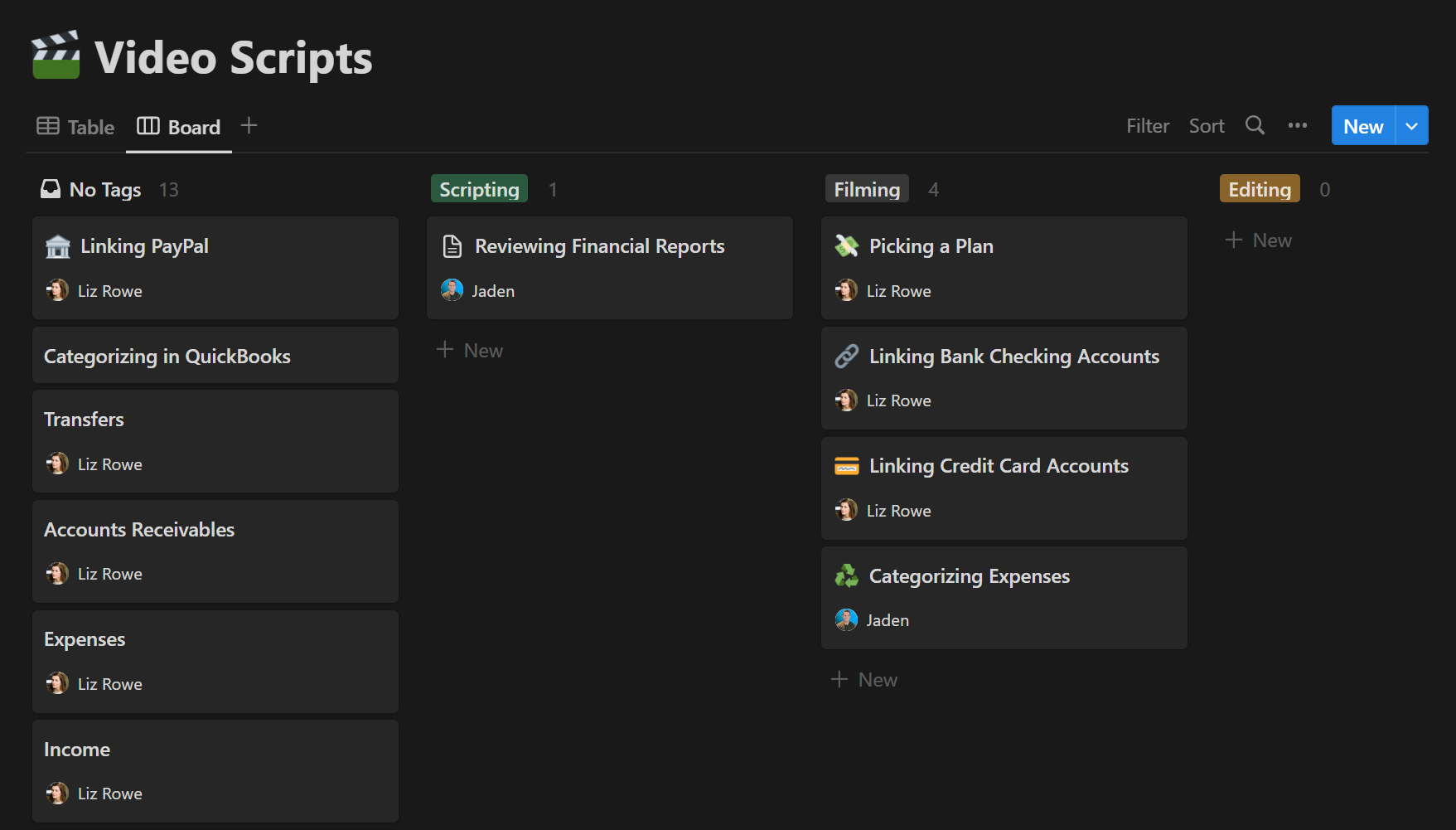This screenshot has height=830, width=1456.
Task: Open the Filter options
Action: [1147, 126]
